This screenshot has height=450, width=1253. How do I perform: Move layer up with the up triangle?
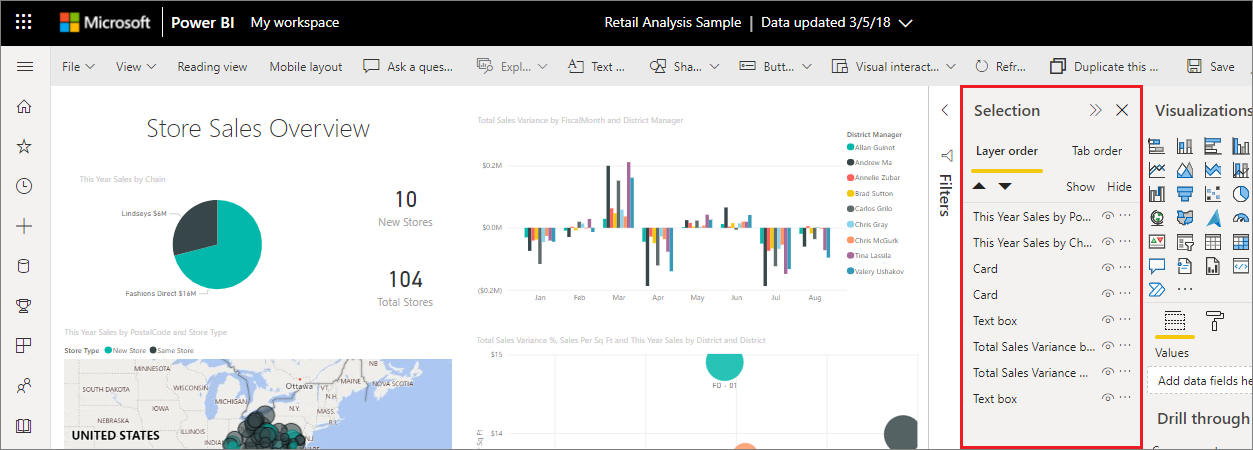(x=980, y=186)
